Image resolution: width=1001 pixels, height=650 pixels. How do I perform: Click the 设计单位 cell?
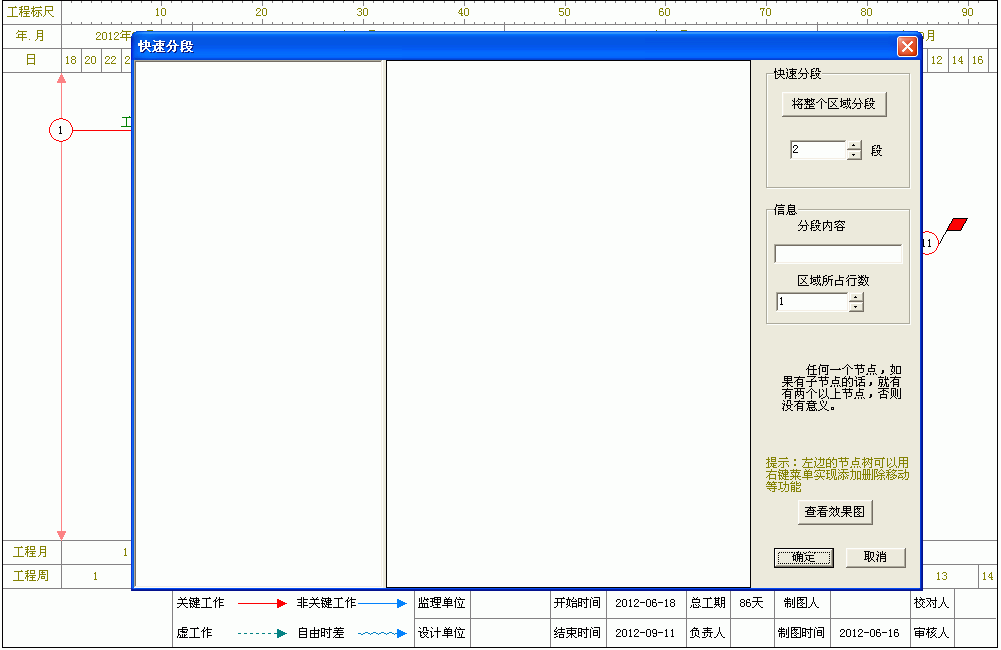[442, 633]
